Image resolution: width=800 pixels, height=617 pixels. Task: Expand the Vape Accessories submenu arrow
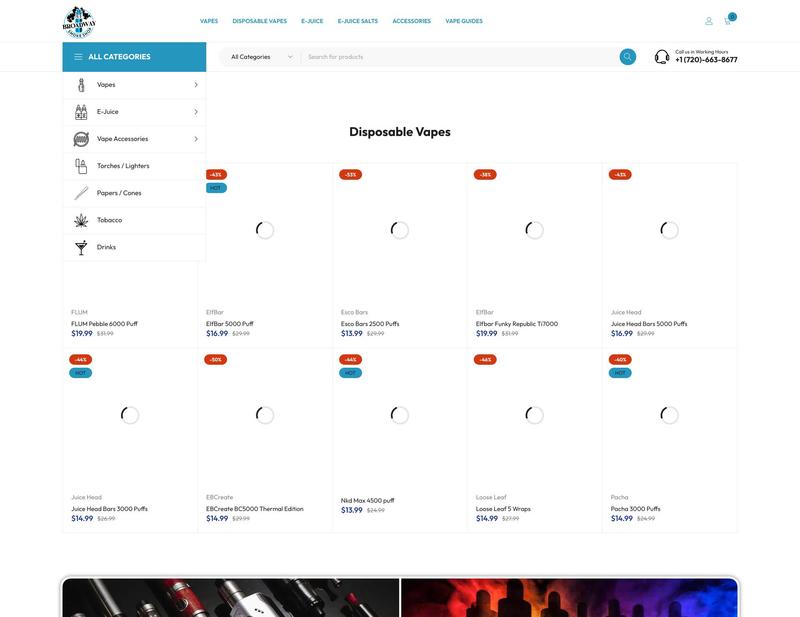(x=196, y=139)
